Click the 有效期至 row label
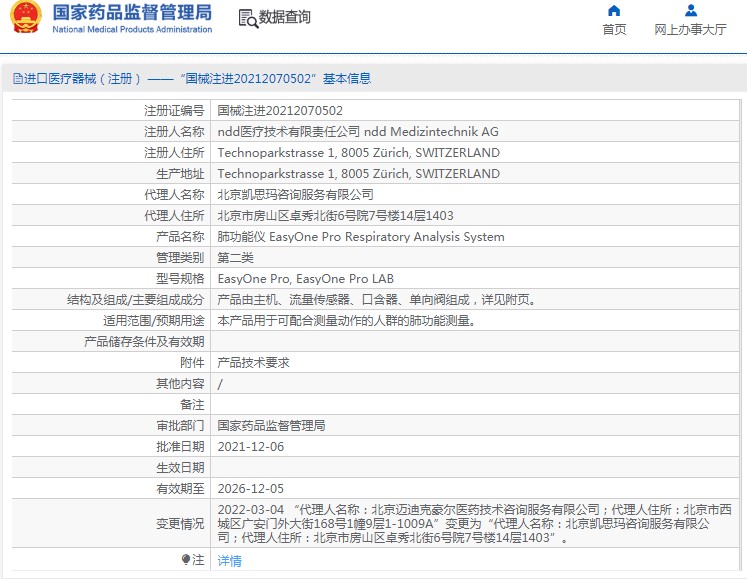 (180, 488)
